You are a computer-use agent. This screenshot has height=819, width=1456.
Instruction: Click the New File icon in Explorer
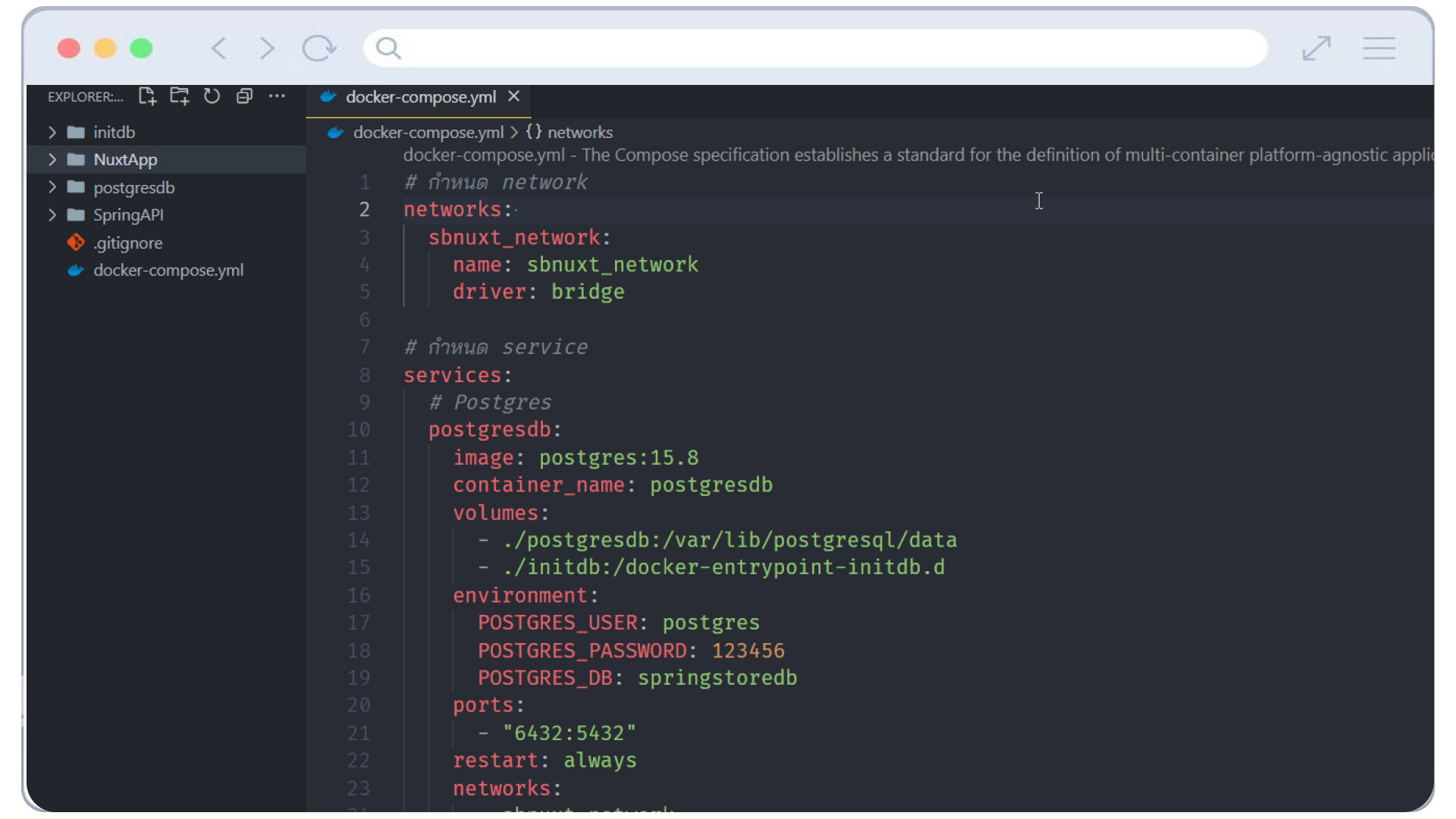click(x=147, y=96)
